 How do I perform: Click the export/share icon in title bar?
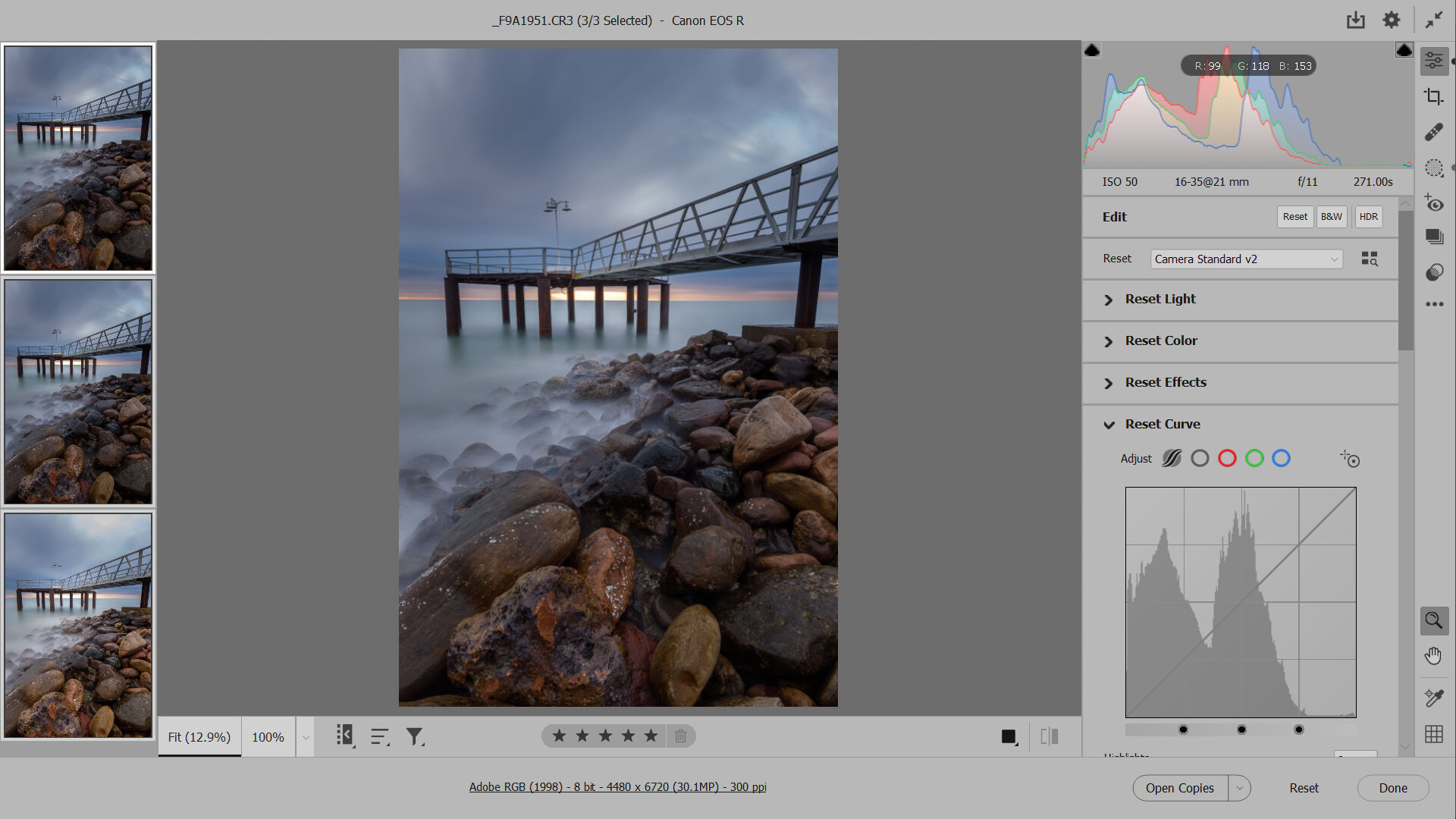click(1355, 20)
